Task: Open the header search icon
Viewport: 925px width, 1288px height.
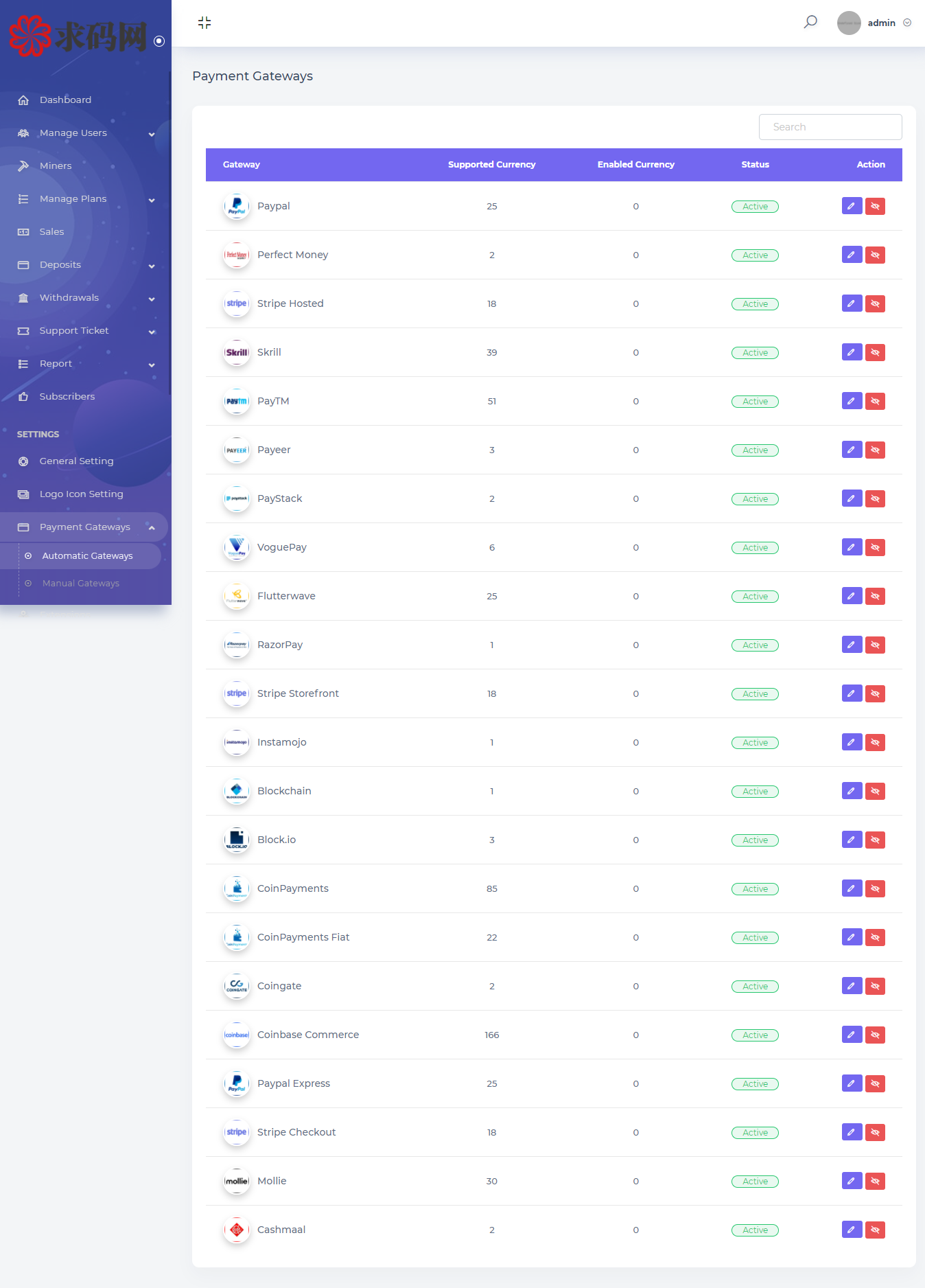Action: (x=810, y=22)
